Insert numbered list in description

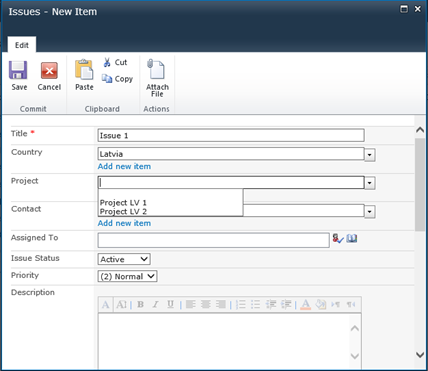click(x=240, y=304)
